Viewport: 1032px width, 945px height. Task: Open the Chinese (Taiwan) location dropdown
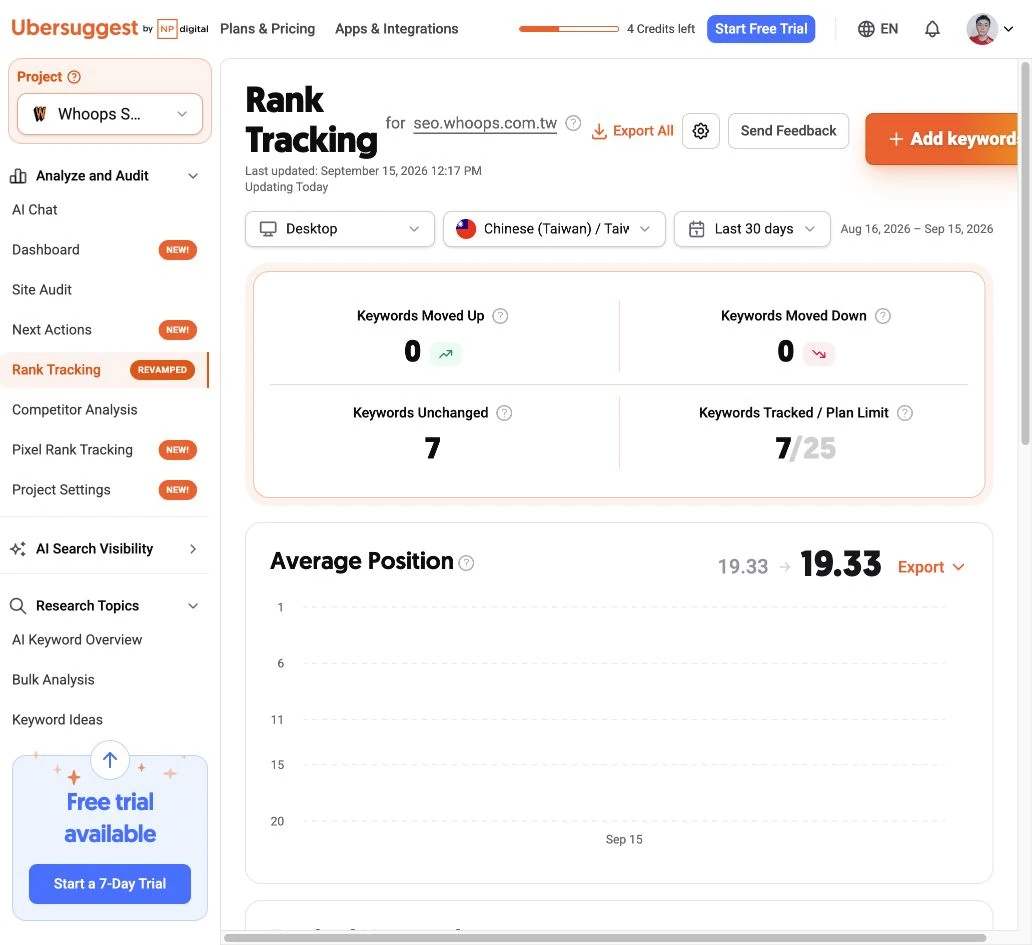pos(554,229)
